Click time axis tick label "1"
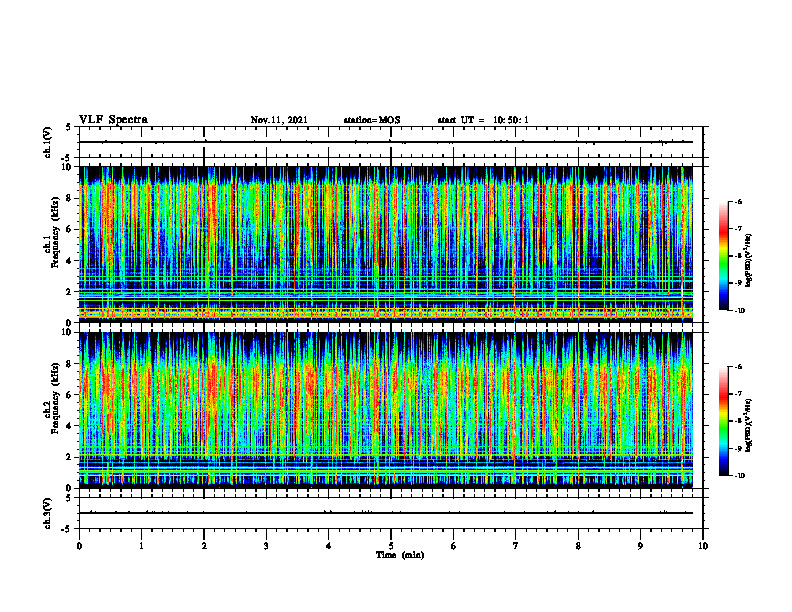This screenshot has width=792, height=612. (x=141, y=546)
